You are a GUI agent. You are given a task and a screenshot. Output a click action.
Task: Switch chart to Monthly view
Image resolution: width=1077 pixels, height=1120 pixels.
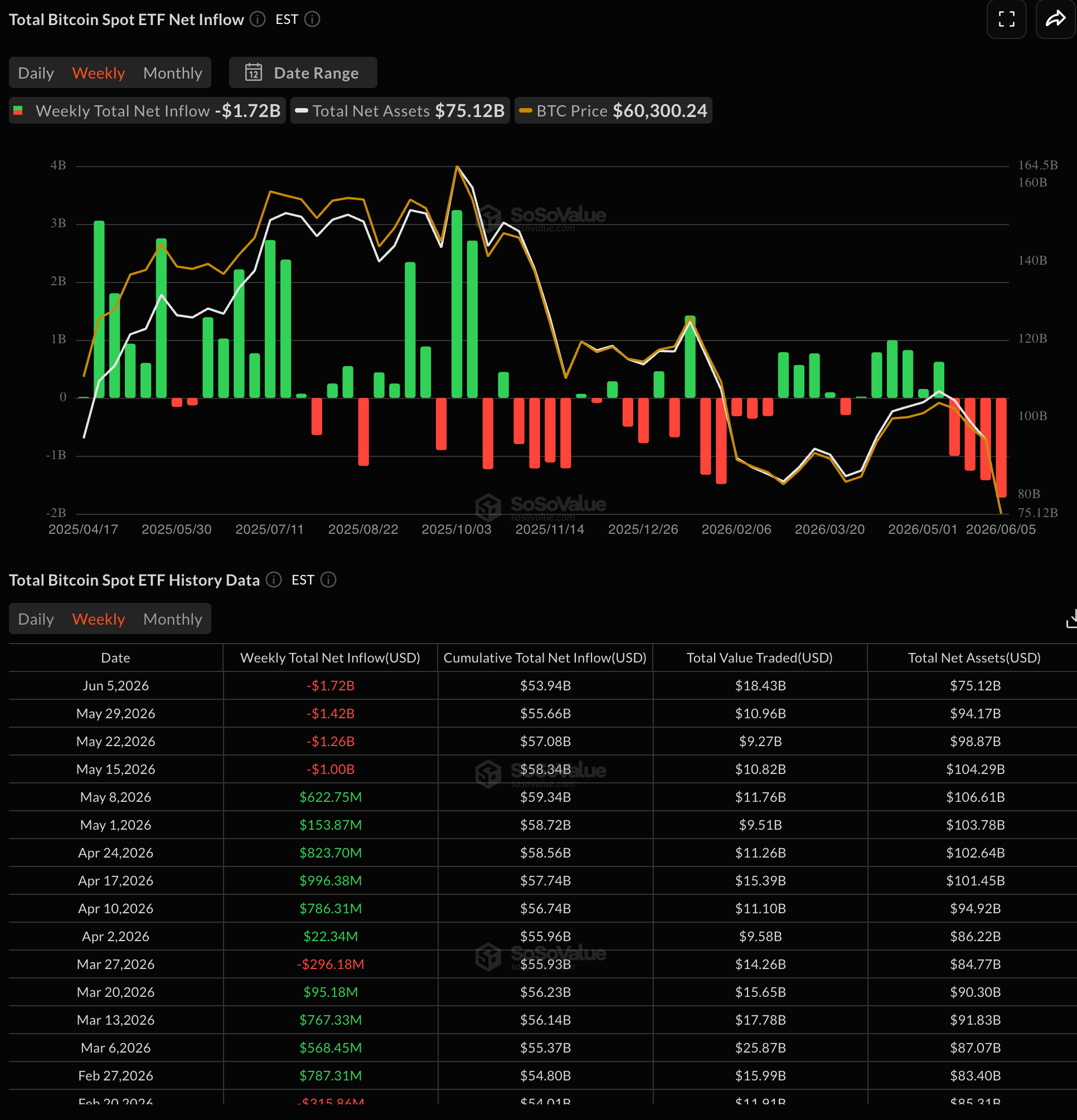click(173, 73)
